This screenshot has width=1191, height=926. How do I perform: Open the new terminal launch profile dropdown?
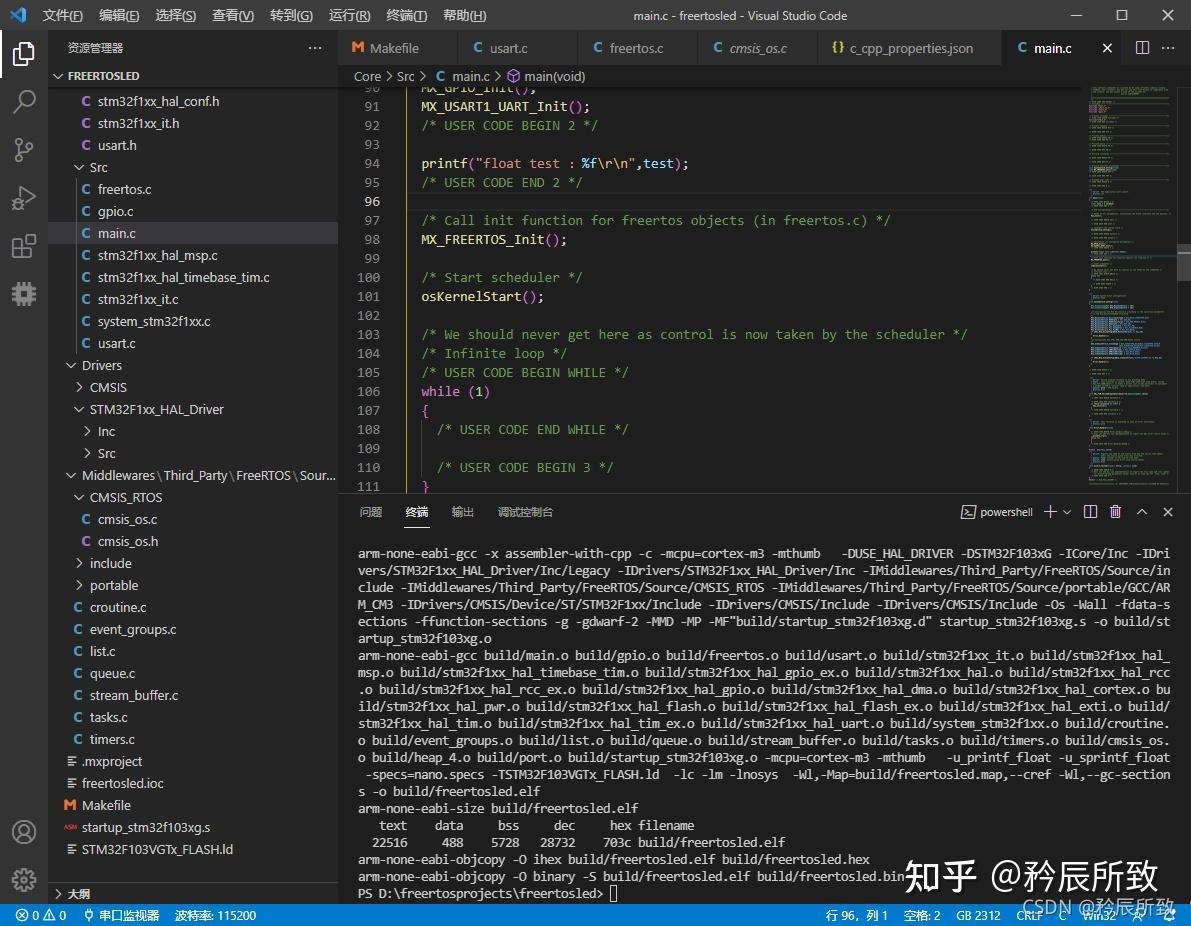point(1067,512)
